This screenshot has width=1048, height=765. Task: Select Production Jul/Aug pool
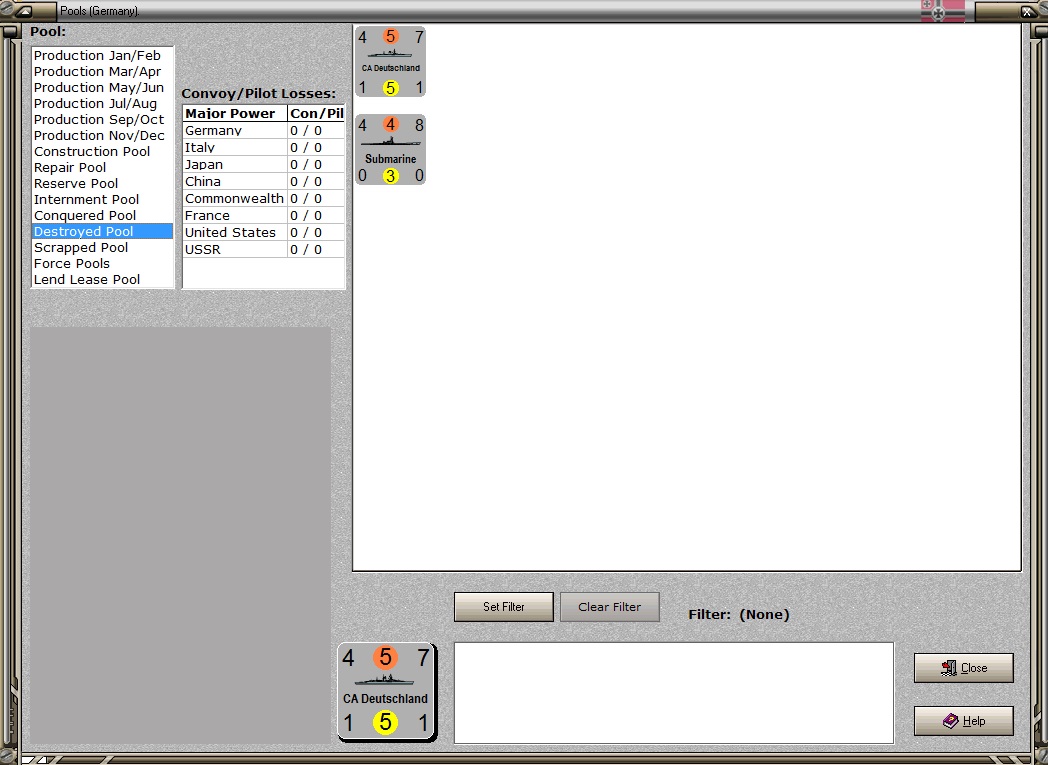click(x=102, y=104)
